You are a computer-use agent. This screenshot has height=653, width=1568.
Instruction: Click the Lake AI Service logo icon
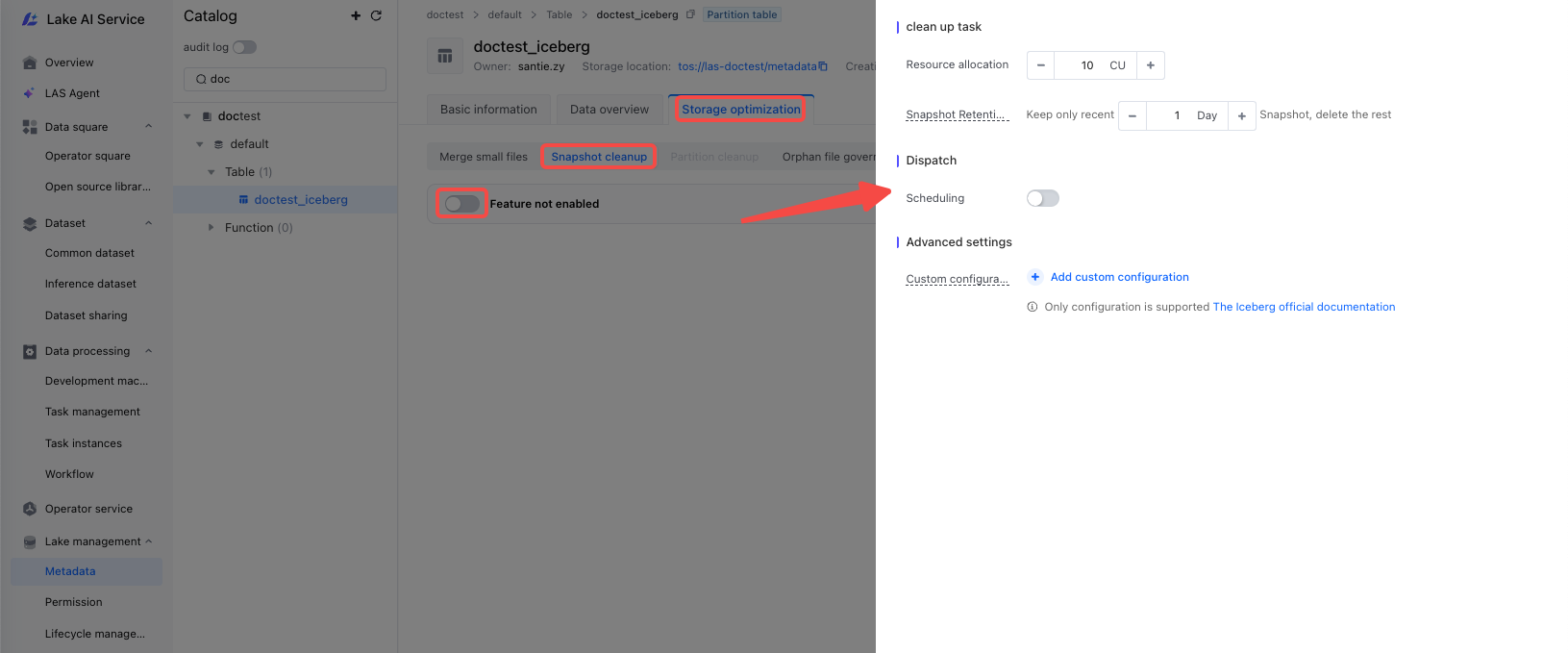point(30,19)
